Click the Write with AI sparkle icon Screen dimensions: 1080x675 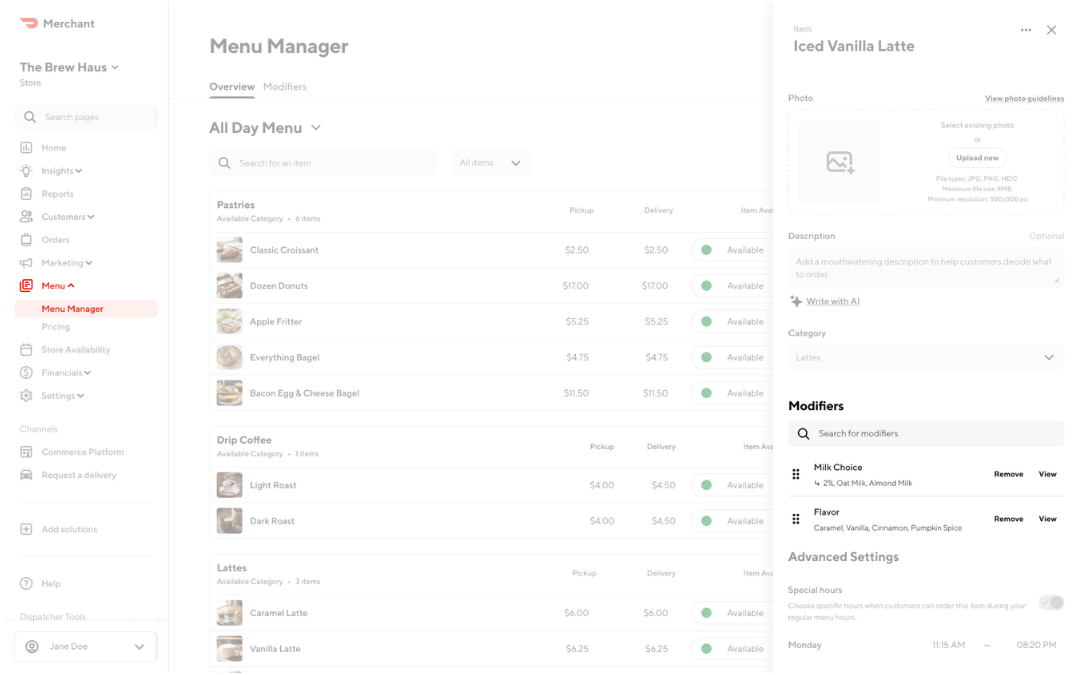point(796,301)
